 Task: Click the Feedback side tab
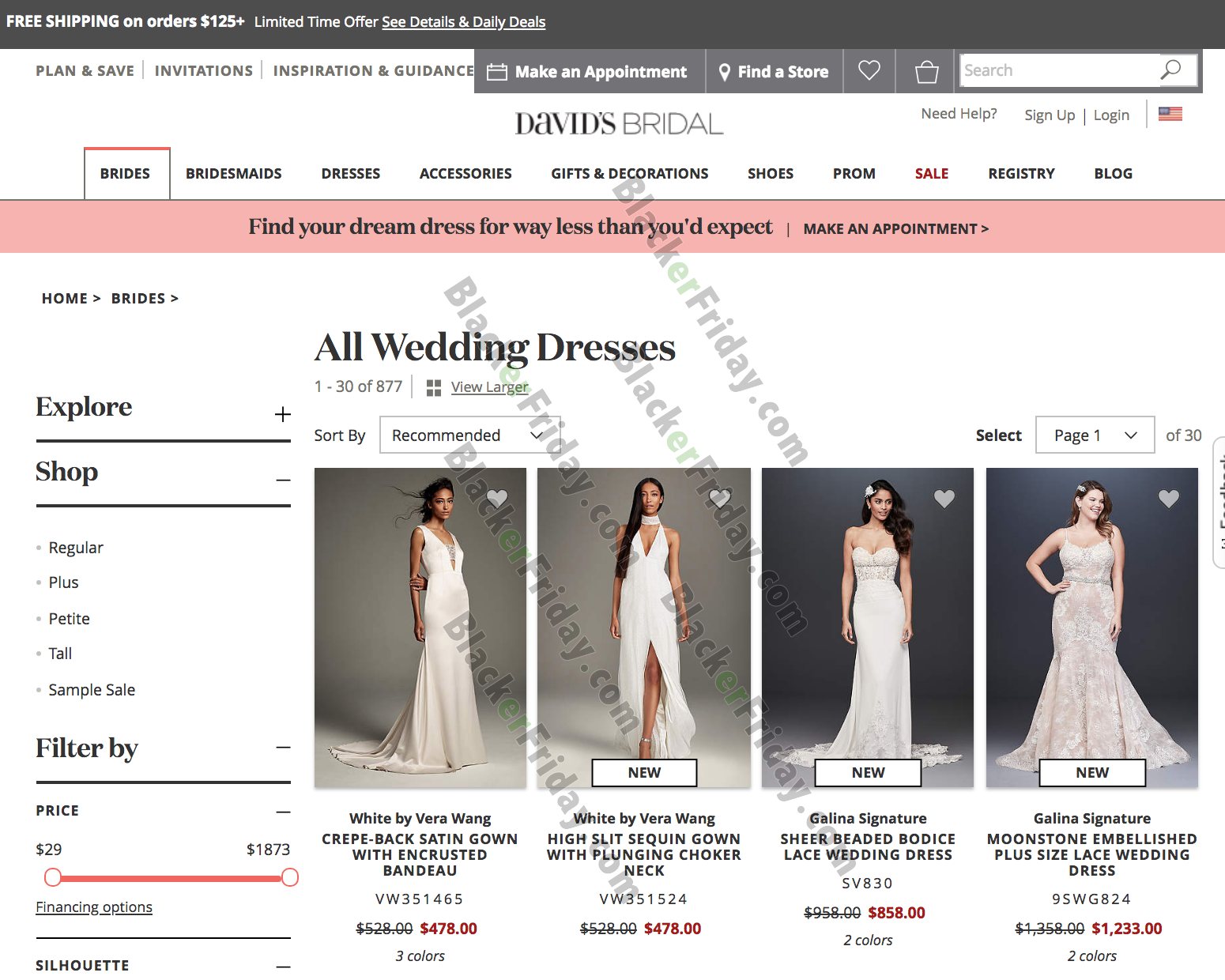(x=1219, y=502)
